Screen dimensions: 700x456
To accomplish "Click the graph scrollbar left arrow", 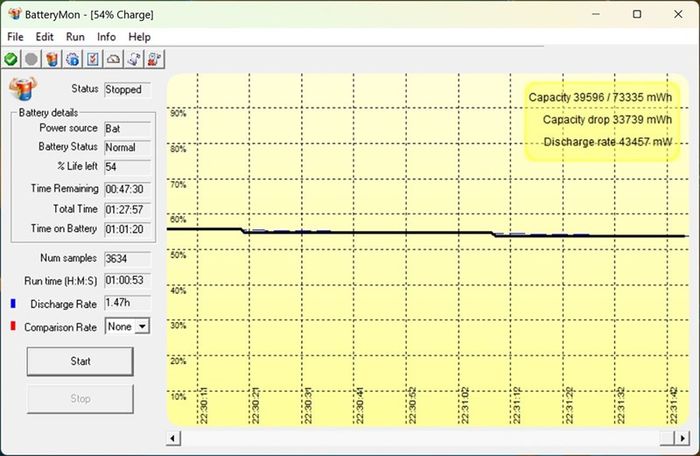I will click(173, 438).
